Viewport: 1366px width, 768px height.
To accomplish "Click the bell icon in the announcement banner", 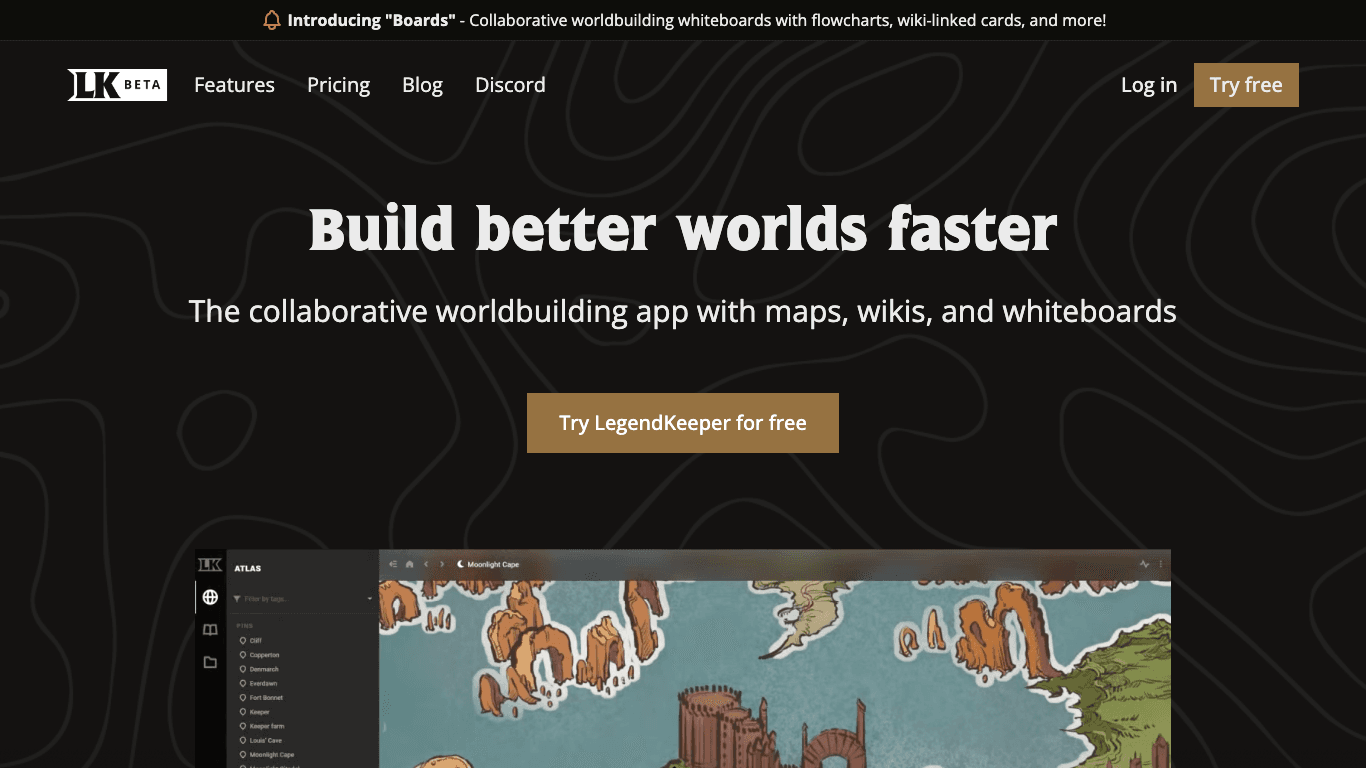I will 272,20.
